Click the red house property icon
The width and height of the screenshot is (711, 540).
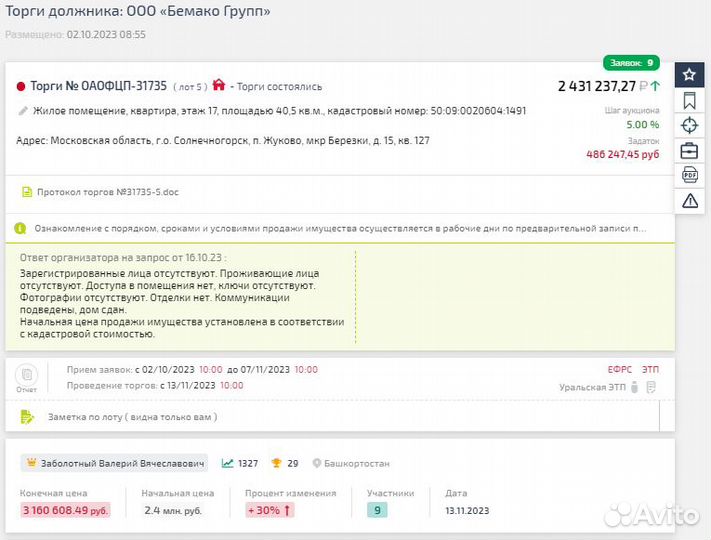tap(219, 86)
